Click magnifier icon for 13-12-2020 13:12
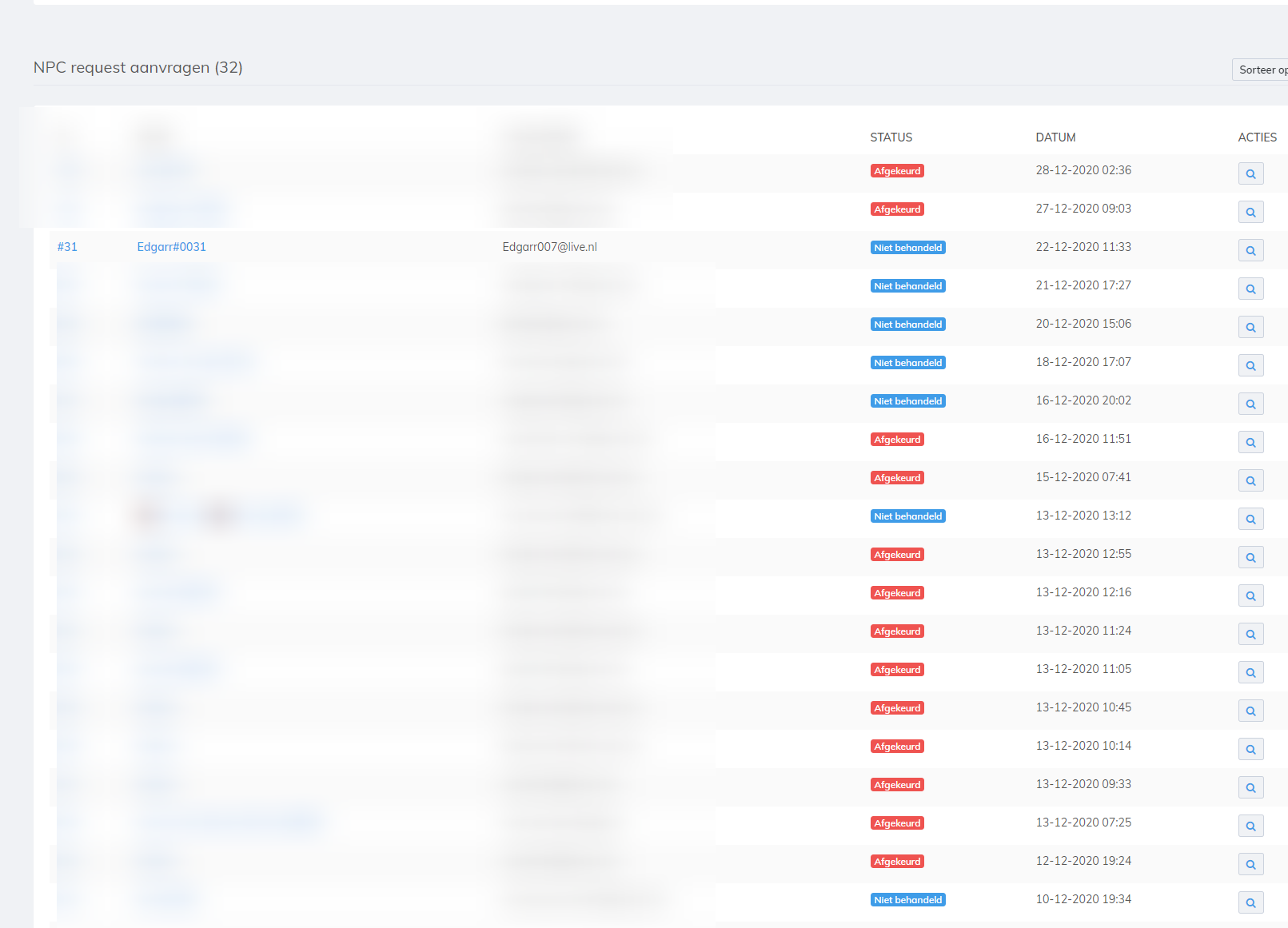This screenshot has width=1288, height=928. pyautogui.click(x=1250, y=519)
